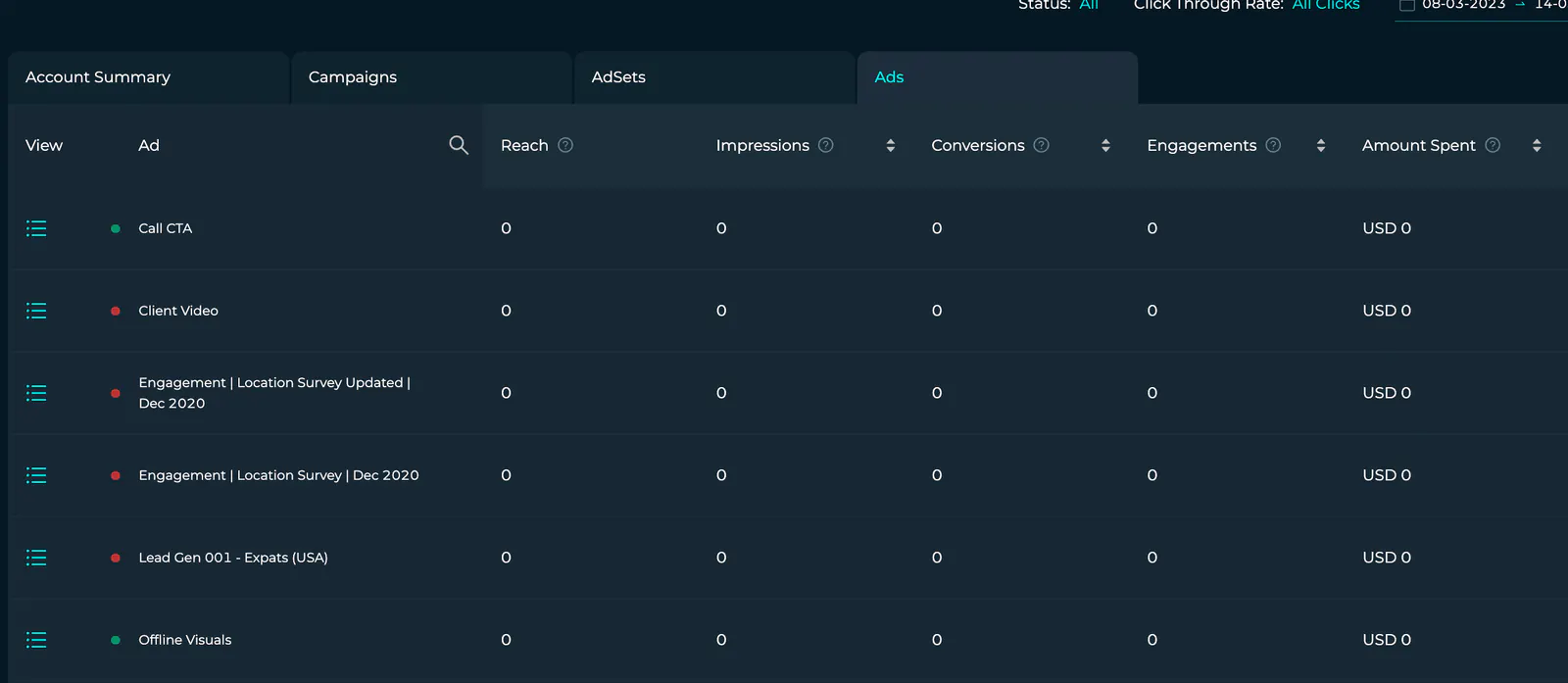
Task: Switch to the Account Summary tab
Action: click(148, 77)
